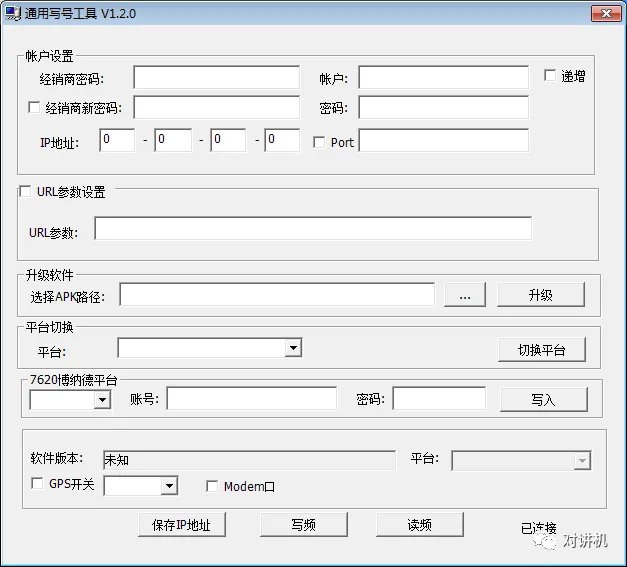Image resolution: width=627 pixels, height=567 pixels.
Task: Open the disabled 平台 dropdown near 软件版本
Action: [582, 461]
